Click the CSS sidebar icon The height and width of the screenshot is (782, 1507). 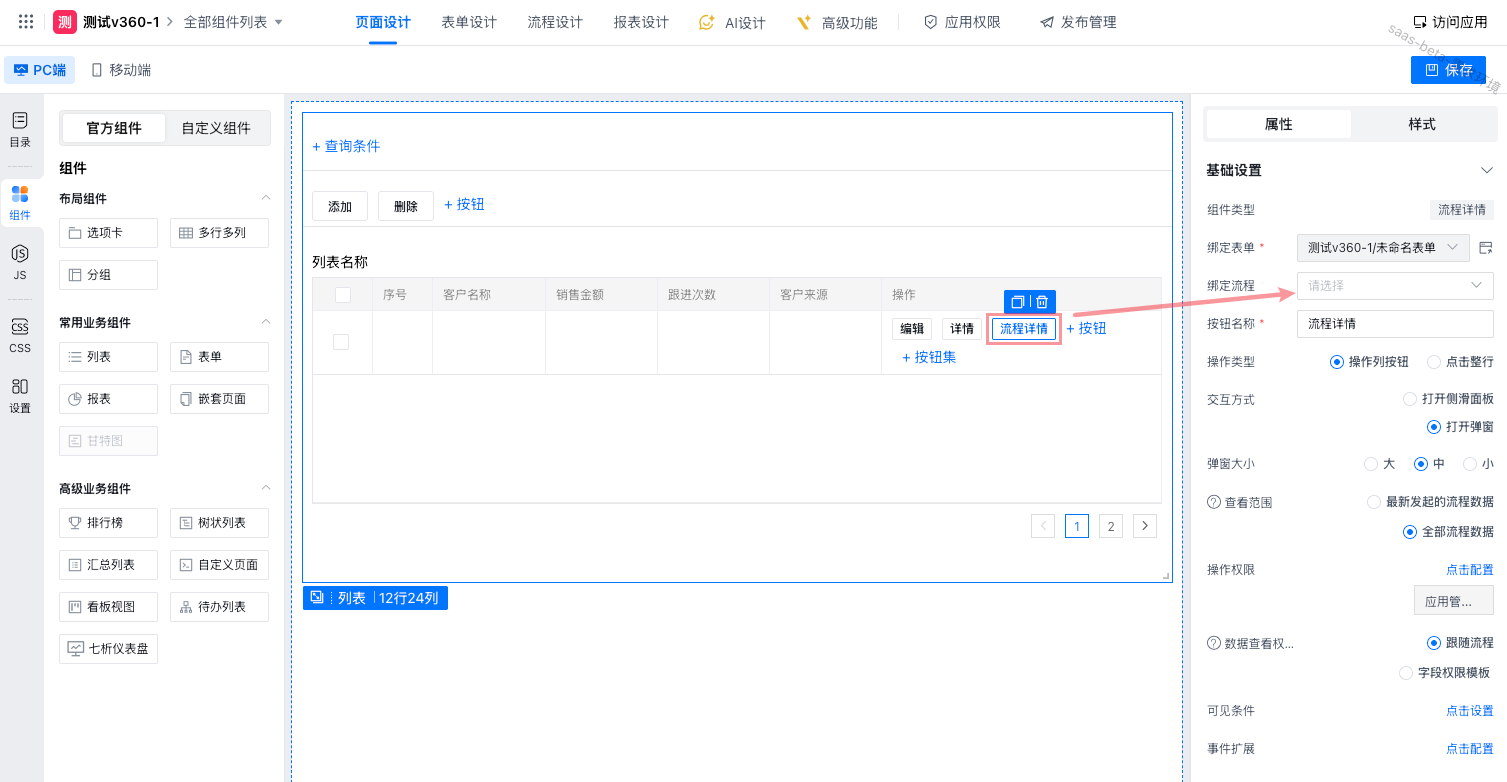20,335
